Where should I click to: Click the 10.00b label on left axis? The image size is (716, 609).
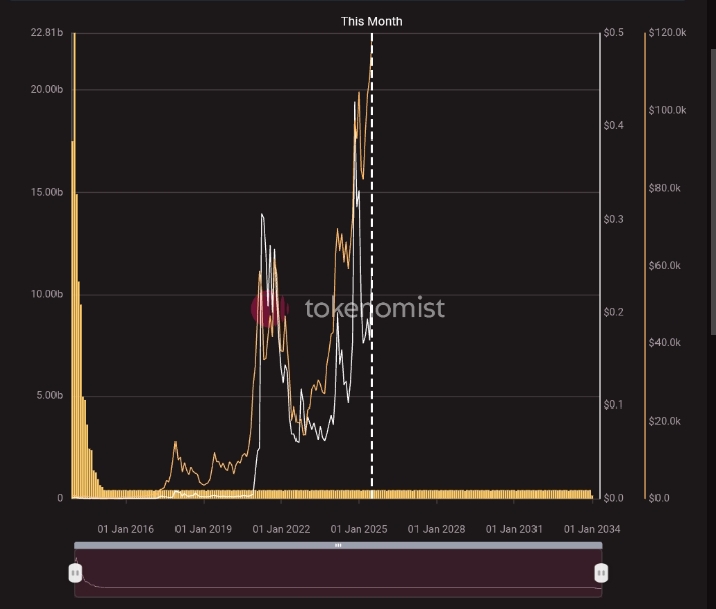(47, 294)
